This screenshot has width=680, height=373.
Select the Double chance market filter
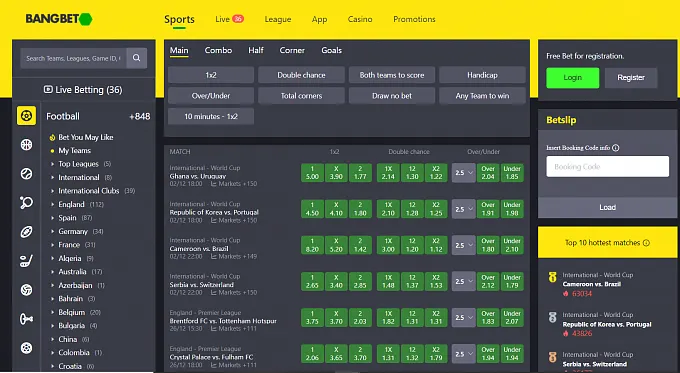coord(301,75)
